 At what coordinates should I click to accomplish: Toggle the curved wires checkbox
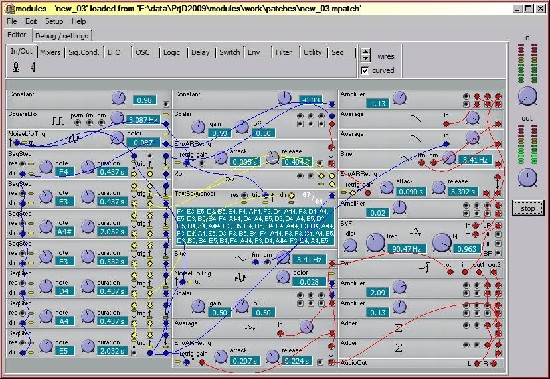365,71
